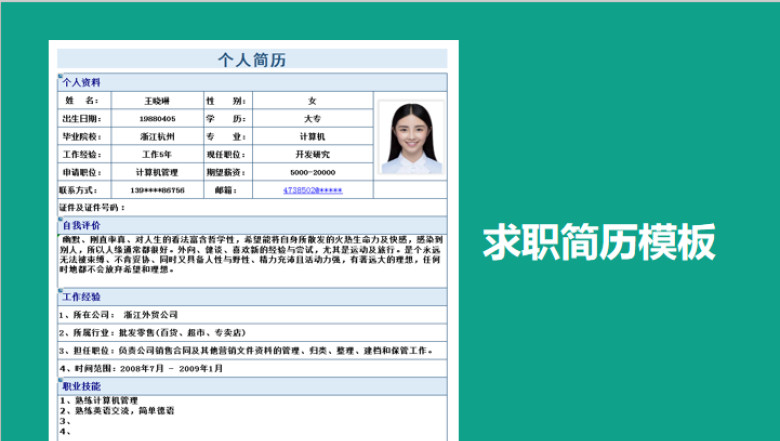The width and height of the screenshot is (780, 441).
Task: Click the '姓 名:' label cell
Action: pos(84,100)
